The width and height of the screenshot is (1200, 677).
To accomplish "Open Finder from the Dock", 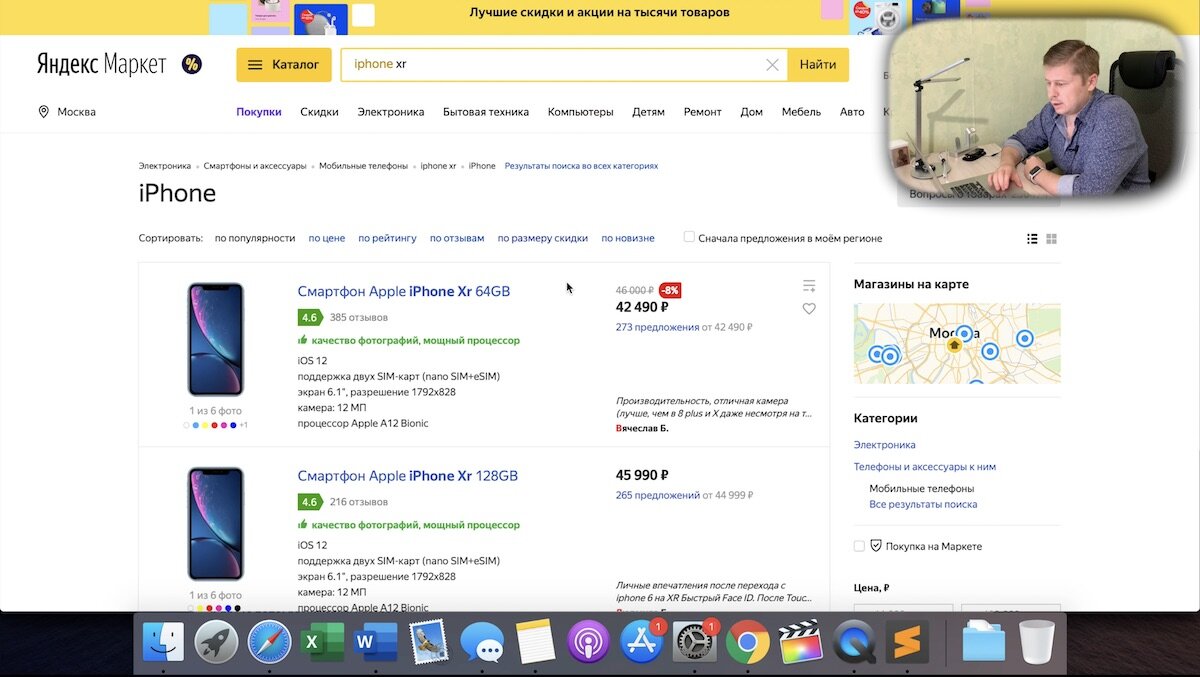I will pos(163,642).
